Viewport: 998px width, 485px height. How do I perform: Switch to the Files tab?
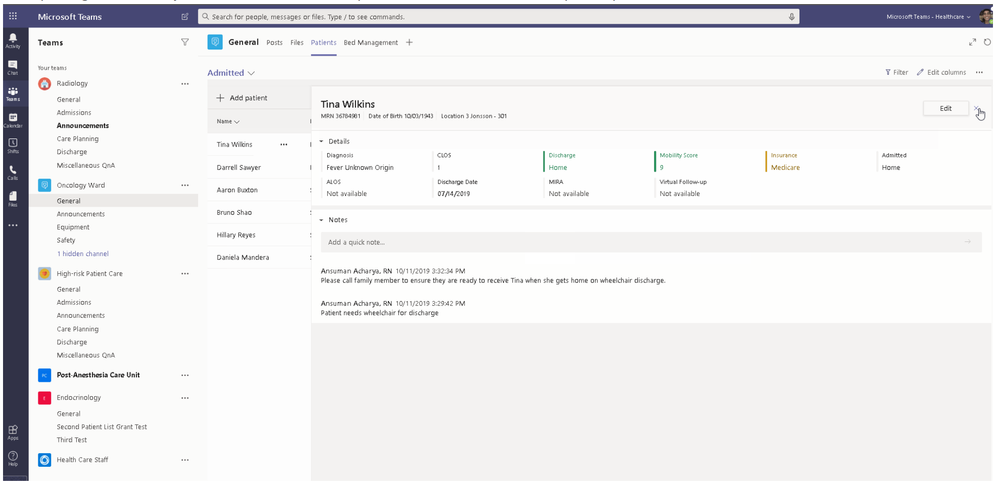point(297,43)
